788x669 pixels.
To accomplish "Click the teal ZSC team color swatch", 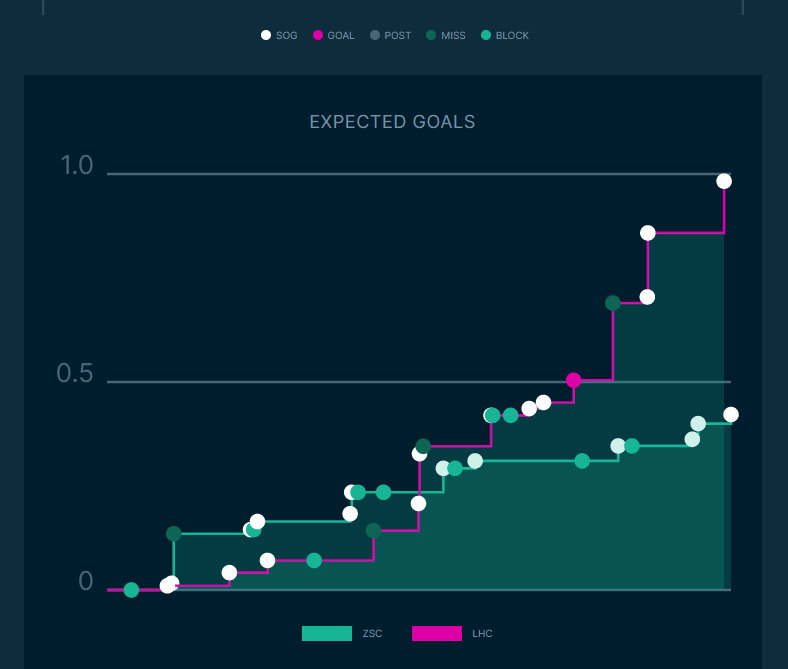I will (327, 633).
